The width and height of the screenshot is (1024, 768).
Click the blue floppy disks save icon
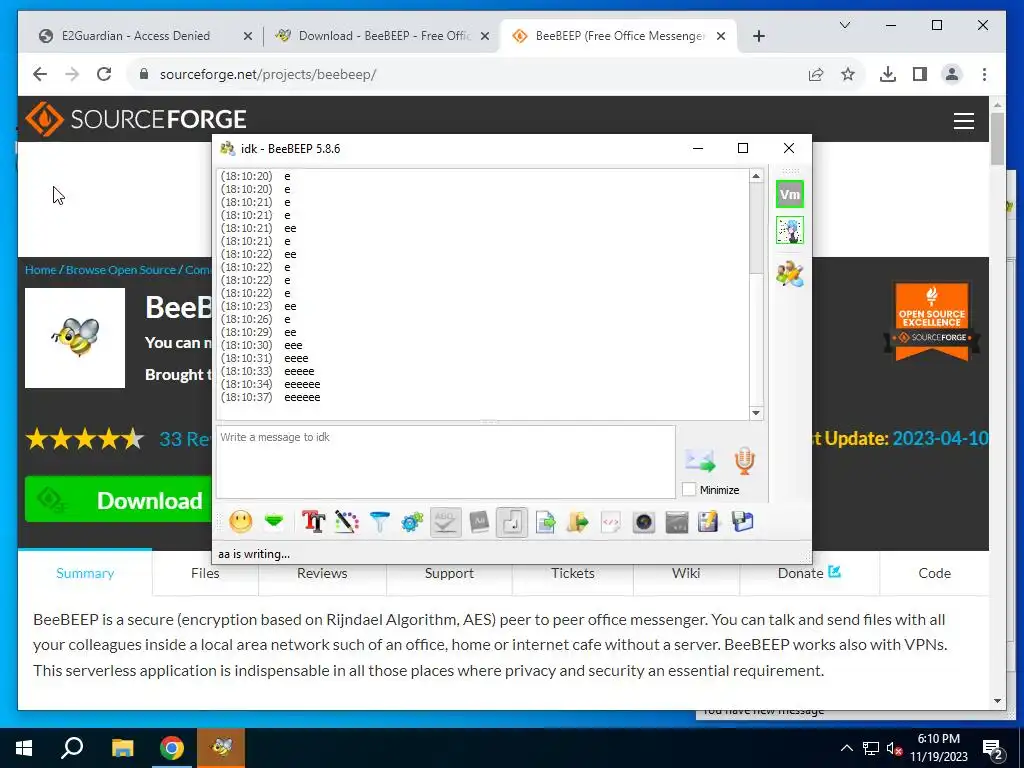click(743, 522)
